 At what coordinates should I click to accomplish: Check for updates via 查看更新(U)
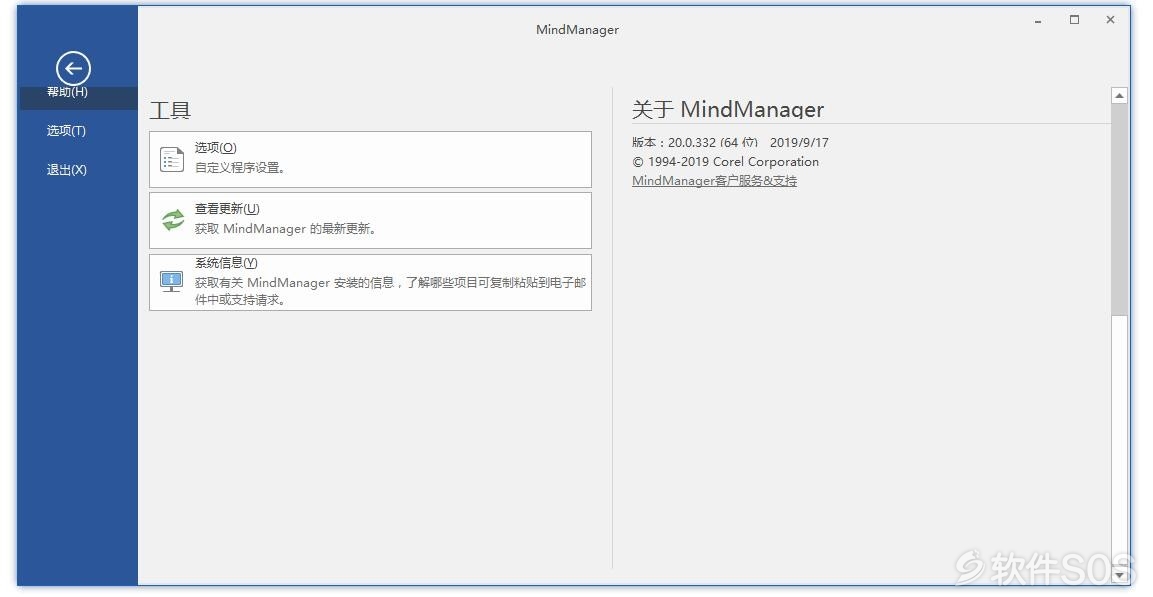click(370, 221)
